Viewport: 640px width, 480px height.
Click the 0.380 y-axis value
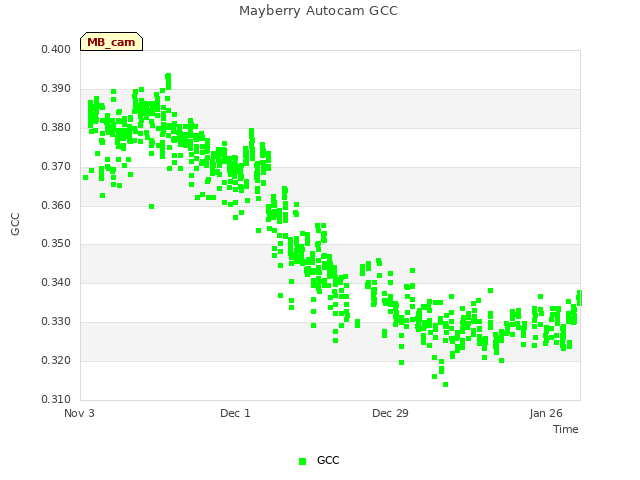[x=56, y=128]
